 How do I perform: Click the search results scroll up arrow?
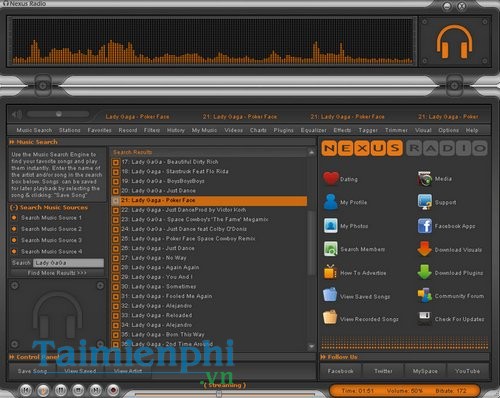click(311, 153)
